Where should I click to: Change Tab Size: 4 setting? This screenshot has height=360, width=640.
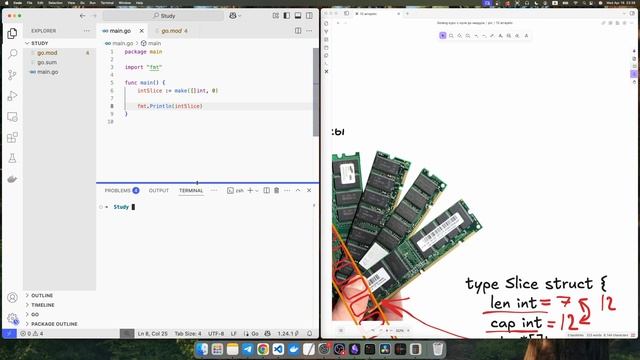pos(188,333)
